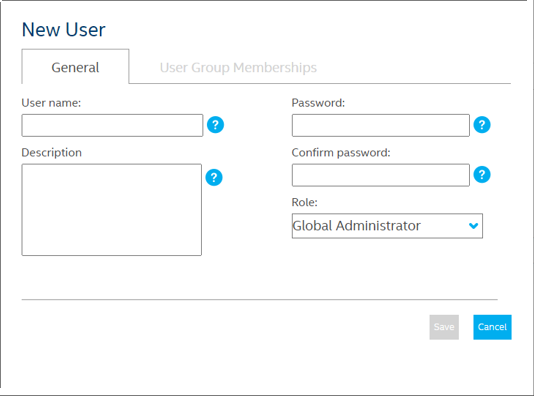Click the "Role:" label above dropdown
This screenshot has height=398, width=534.
[304, 202]
